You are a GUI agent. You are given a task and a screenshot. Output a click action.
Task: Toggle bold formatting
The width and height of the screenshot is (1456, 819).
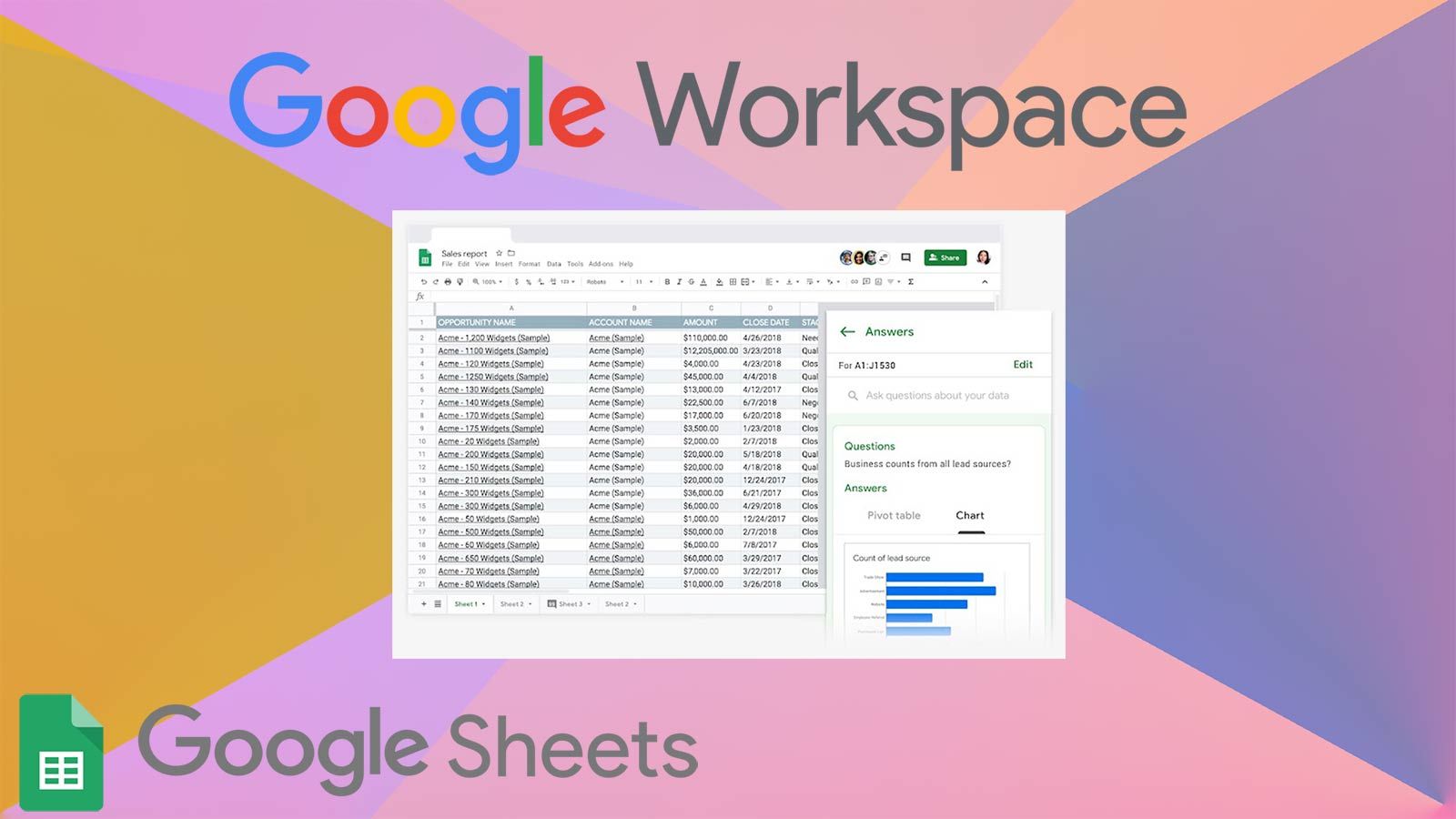[x=667, y=282]
